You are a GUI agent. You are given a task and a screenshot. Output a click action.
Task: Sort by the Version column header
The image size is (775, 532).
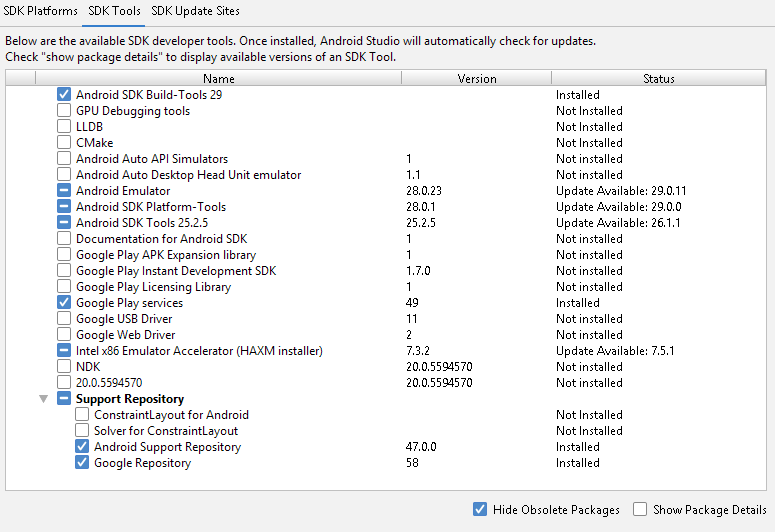point(476,79)
